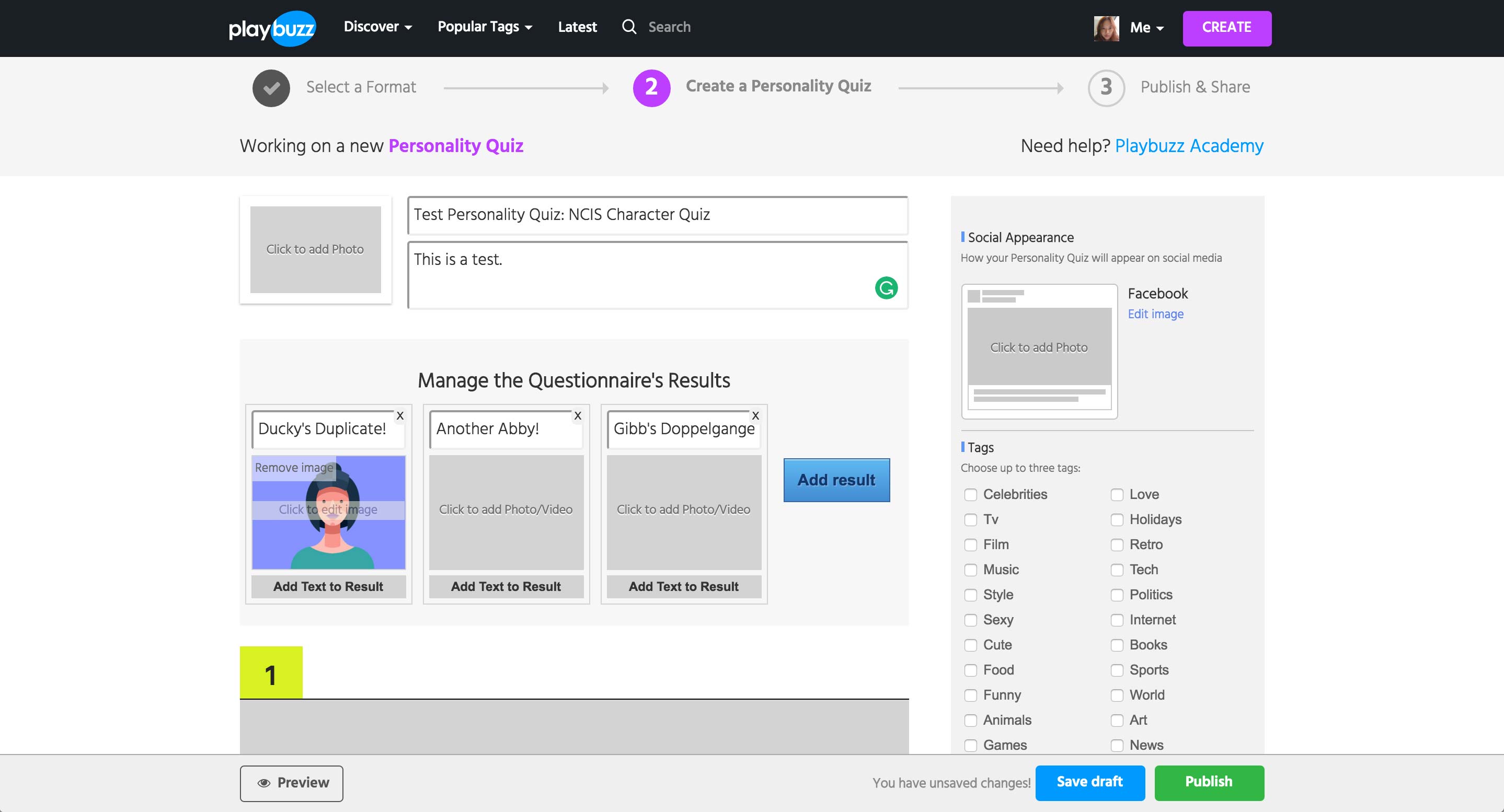1504x812 pixels.
Task: Remove the Ducky's Duplicate result with X
Action: coord(400,415)
